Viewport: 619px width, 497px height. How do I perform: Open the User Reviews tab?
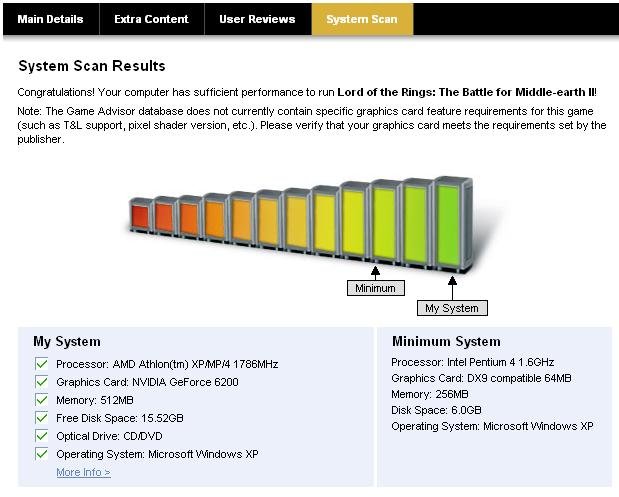point(257,19)
